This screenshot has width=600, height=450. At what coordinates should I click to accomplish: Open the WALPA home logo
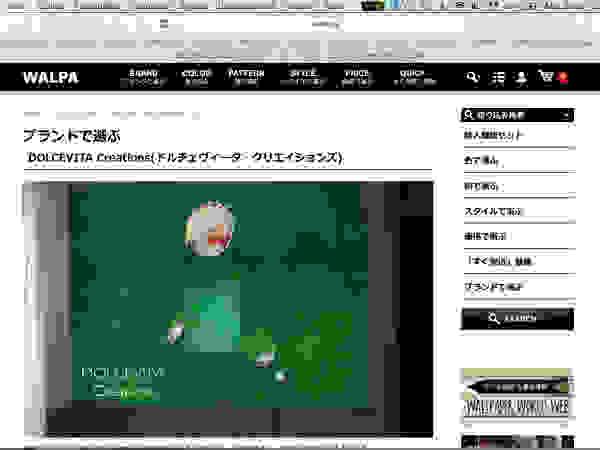(x=51, y=78)
